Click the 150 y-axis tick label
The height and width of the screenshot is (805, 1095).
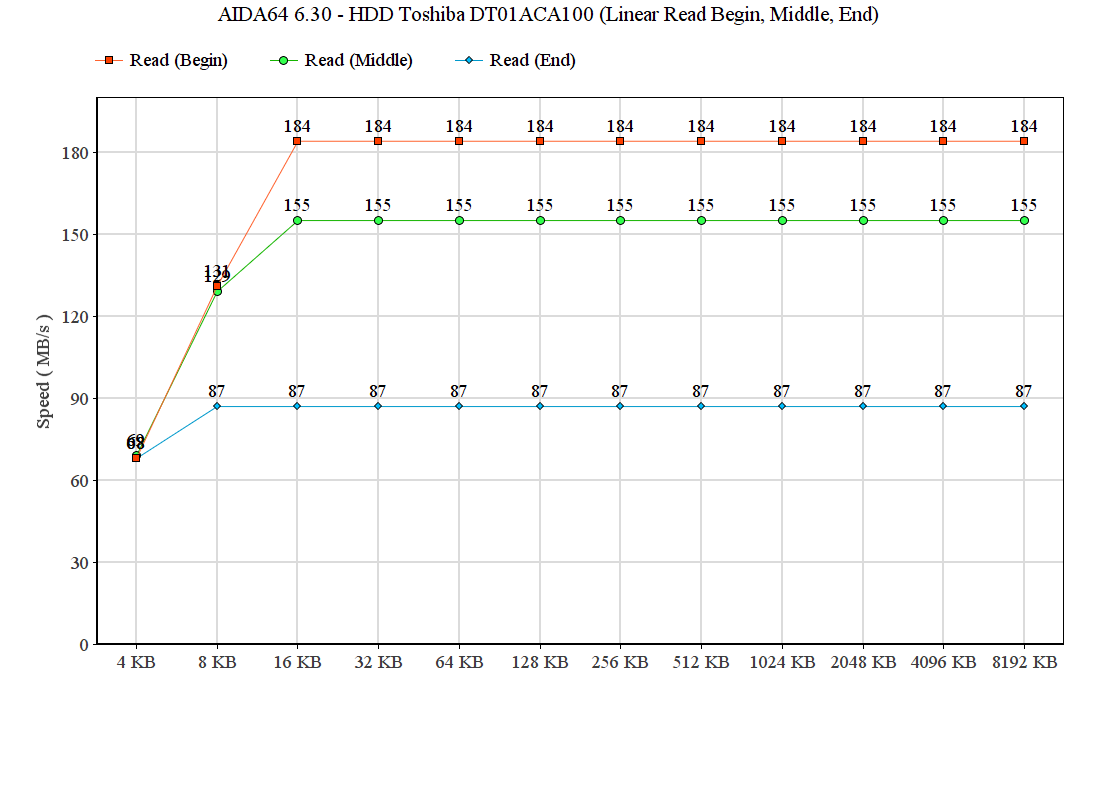pos(75,235)
